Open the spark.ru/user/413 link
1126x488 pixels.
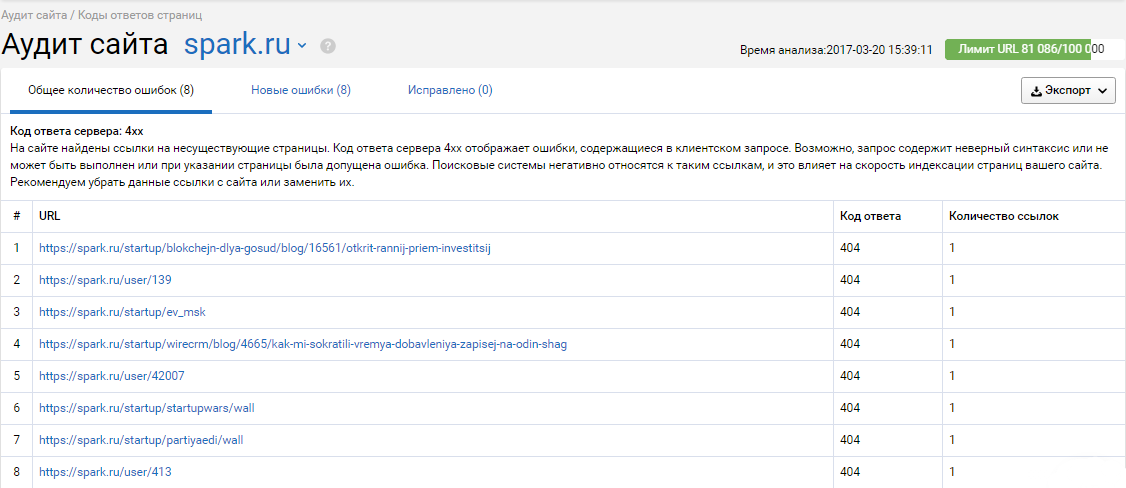(x=106, y=471)
